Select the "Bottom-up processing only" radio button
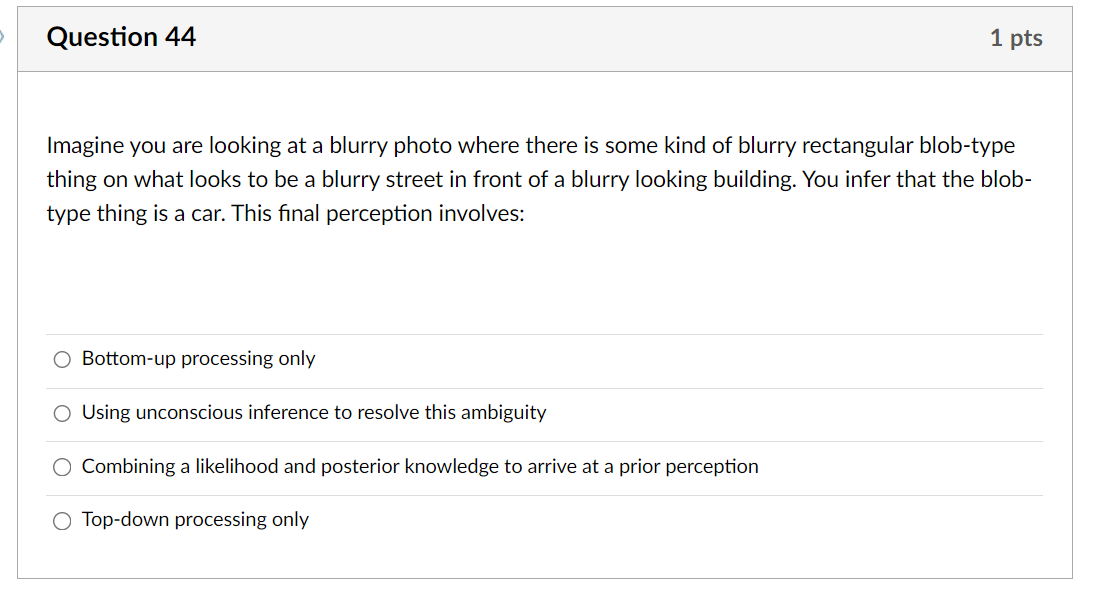This screenshot has width=1097, height=599. (63, 359)
